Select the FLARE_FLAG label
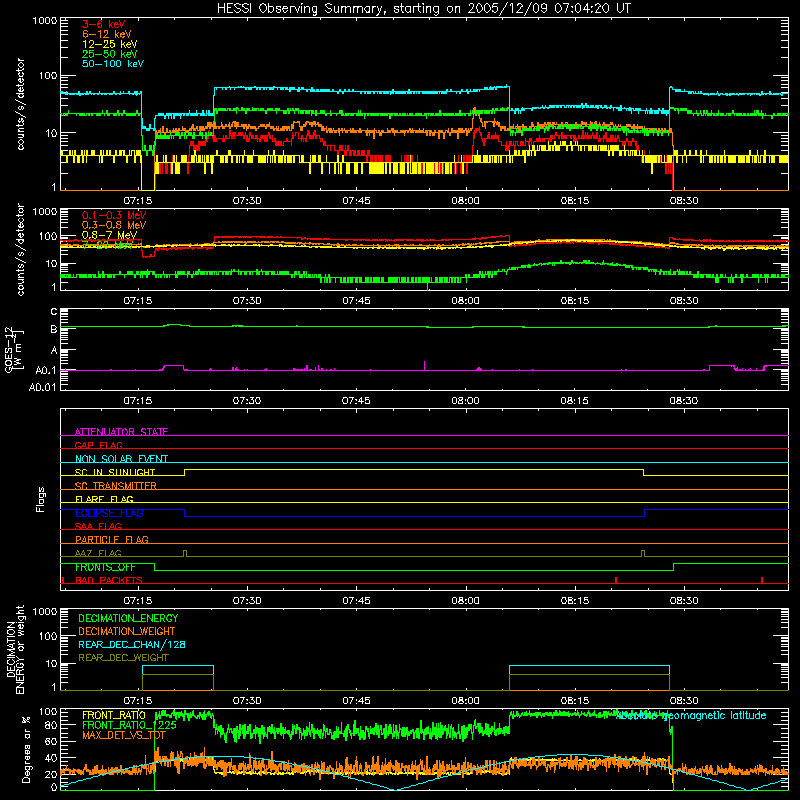 [104, 499]
